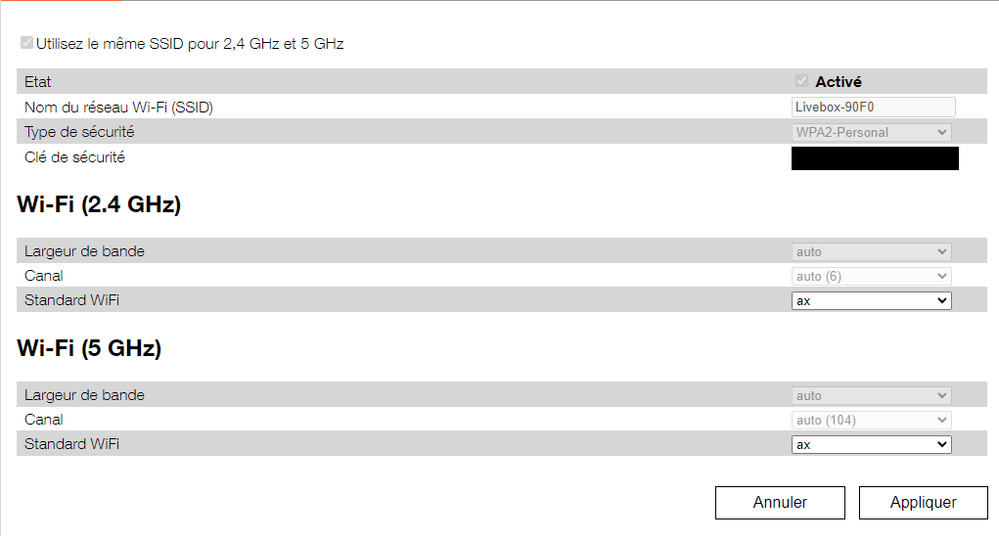Click the Nom du réseau Wi-Fi (SSID) label
The width and height of the screenshot is (999, 536).
point(119,107)
